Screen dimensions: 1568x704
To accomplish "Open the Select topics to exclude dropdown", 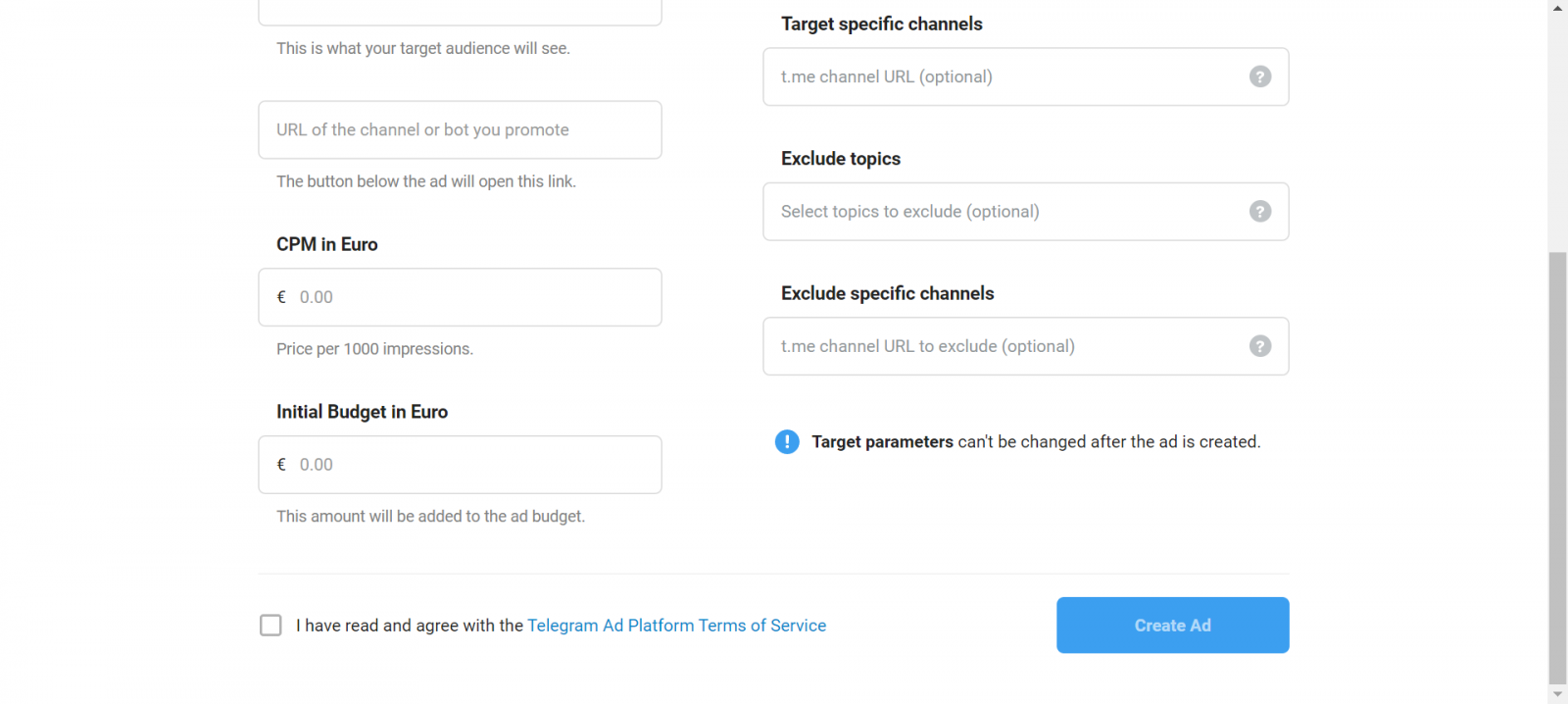I will pos(1007,211).
